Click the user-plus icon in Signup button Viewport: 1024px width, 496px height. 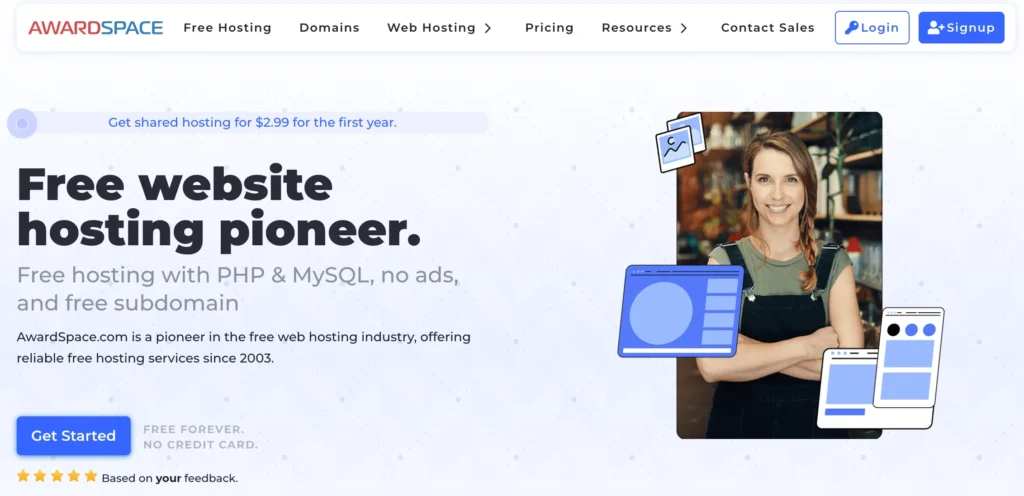[936, 27]
